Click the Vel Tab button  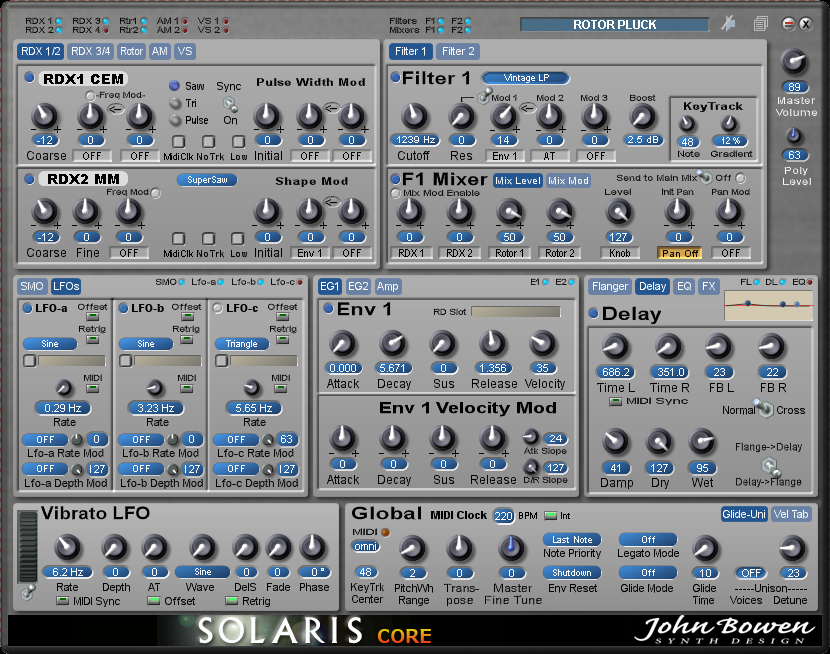coord(791,514)
